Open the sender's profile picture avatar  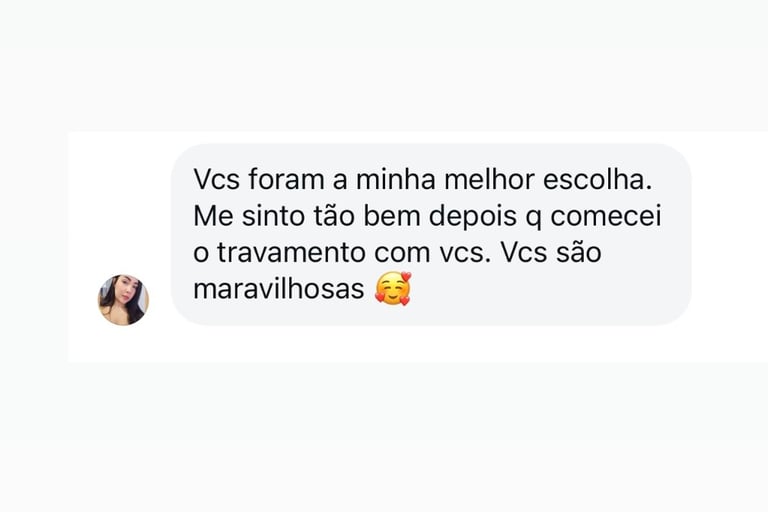123,300
